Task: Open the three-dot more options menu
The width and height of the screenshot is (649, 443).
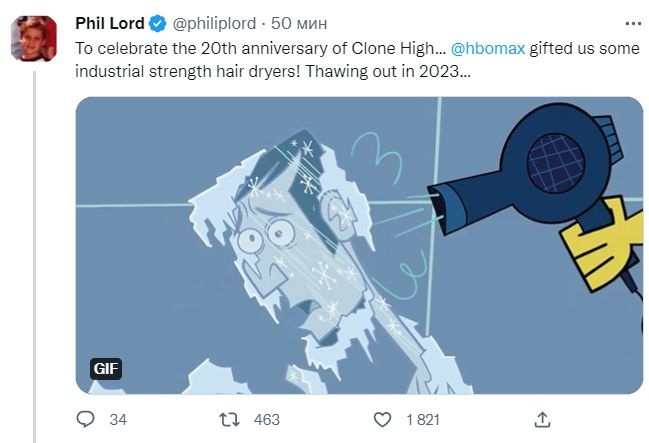Action: 632,23
